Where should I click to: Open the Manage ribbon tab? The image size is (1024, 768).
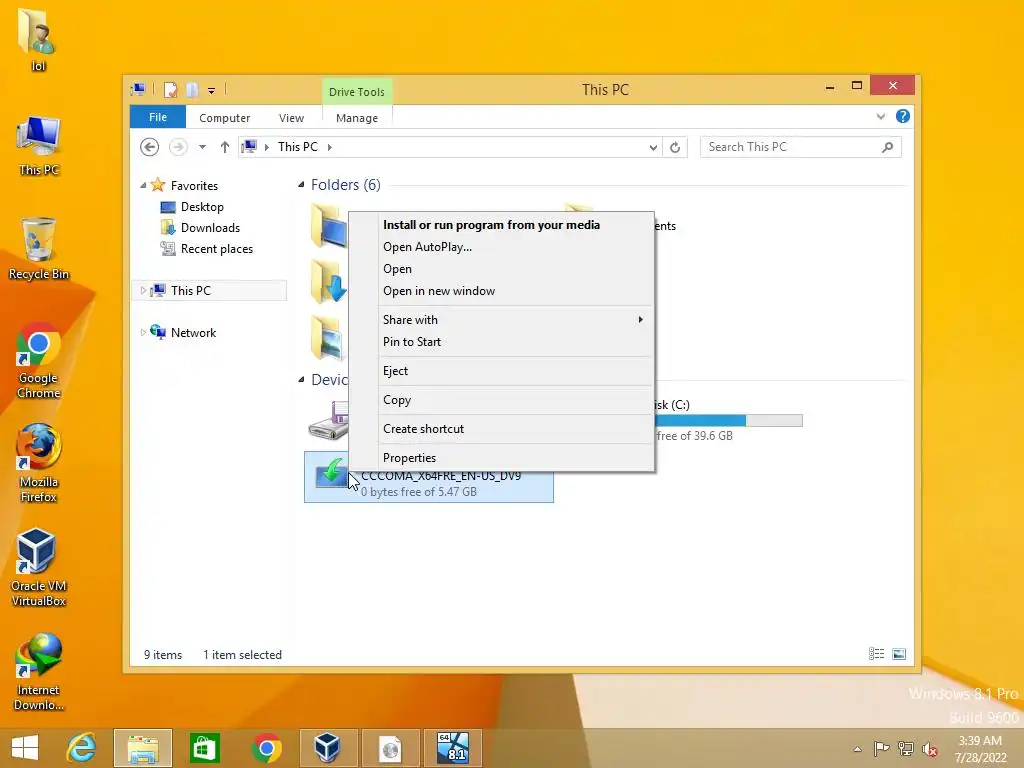pos(357,118)
